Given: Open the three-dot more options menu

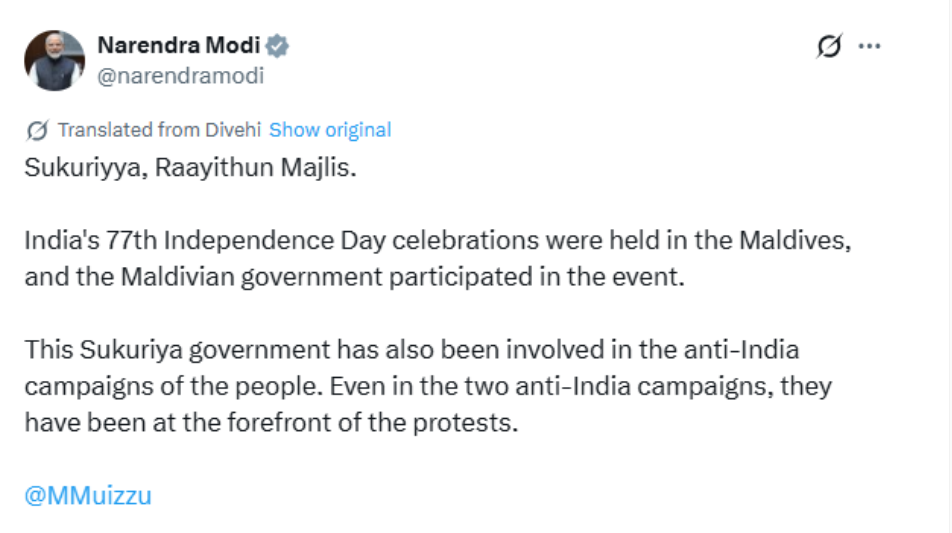Looking at the screenshot, I should coord(870,47).
